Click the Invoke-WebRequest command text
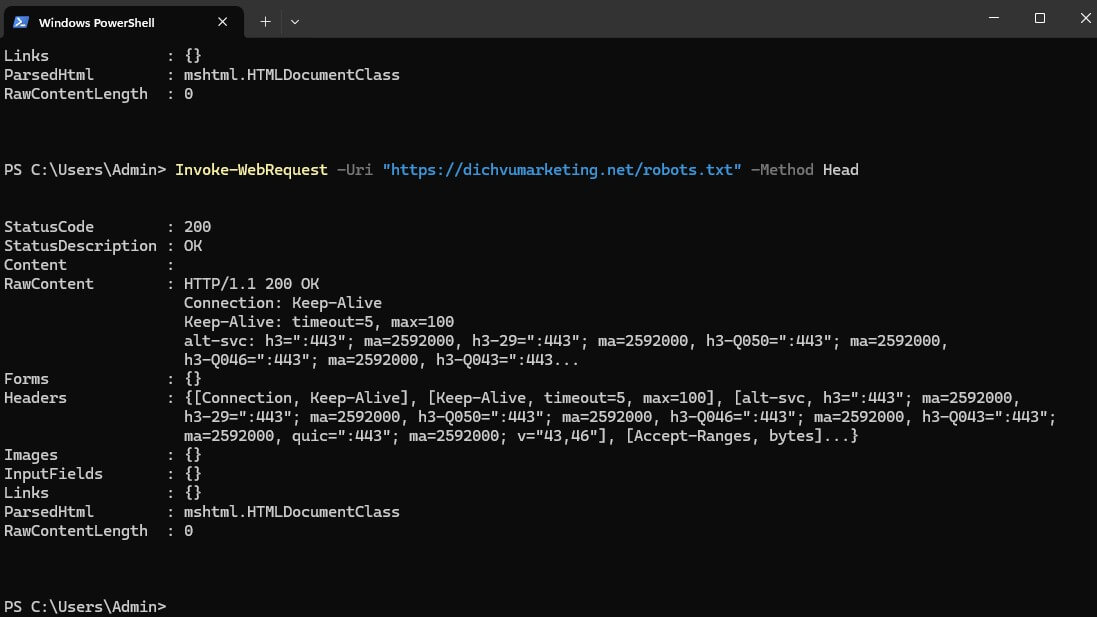Screen dimensions: 1097x617 pos(251,170)
